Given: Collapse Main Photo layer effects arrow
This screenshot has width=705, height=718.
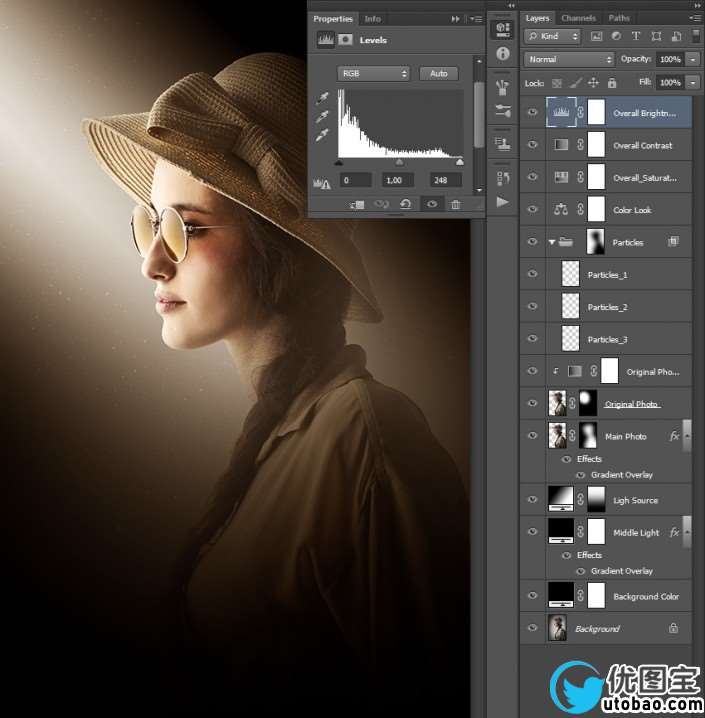Looking at the screenshot, I should pyautogui.click(x=687, y=435).
